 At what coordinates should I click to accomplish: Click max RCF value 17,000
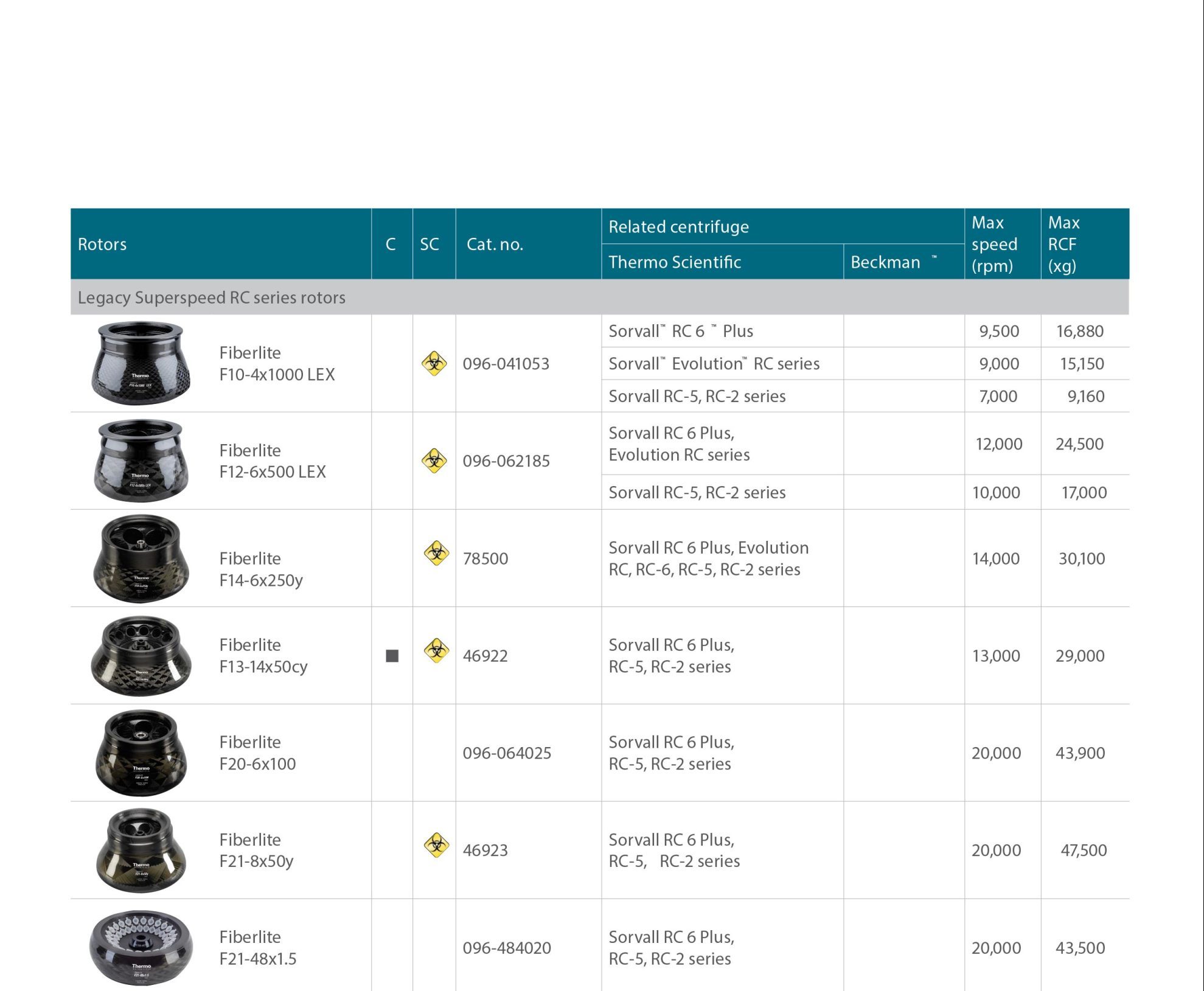[1084, 492]
